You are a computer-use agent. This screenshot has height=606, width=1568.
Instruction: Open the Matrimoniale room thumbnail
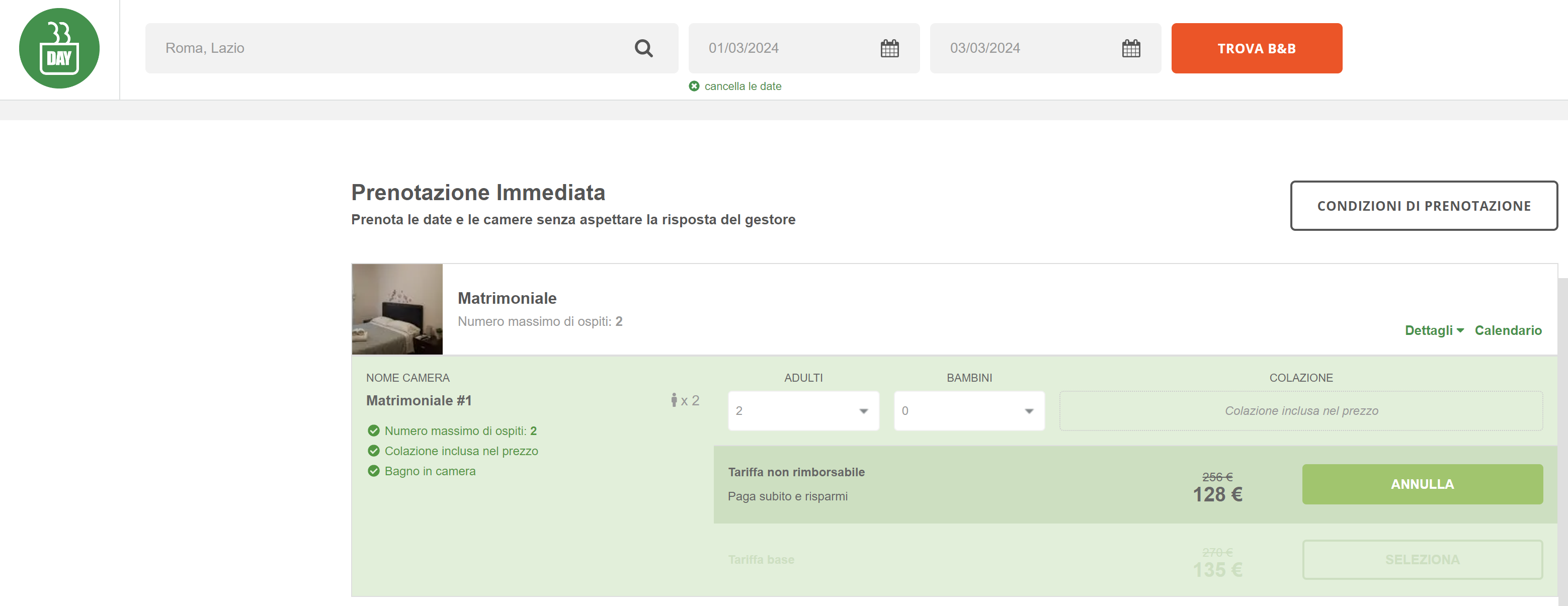pyautogui.click(x=397, y=309)
